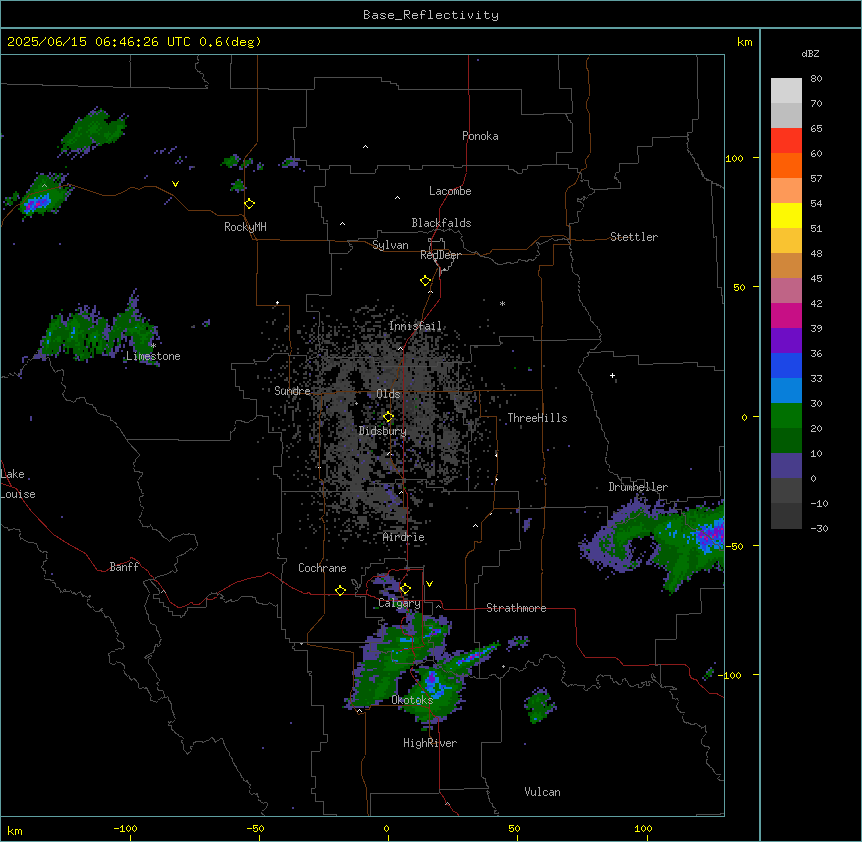Click the Banff town label

click(124, 567)
